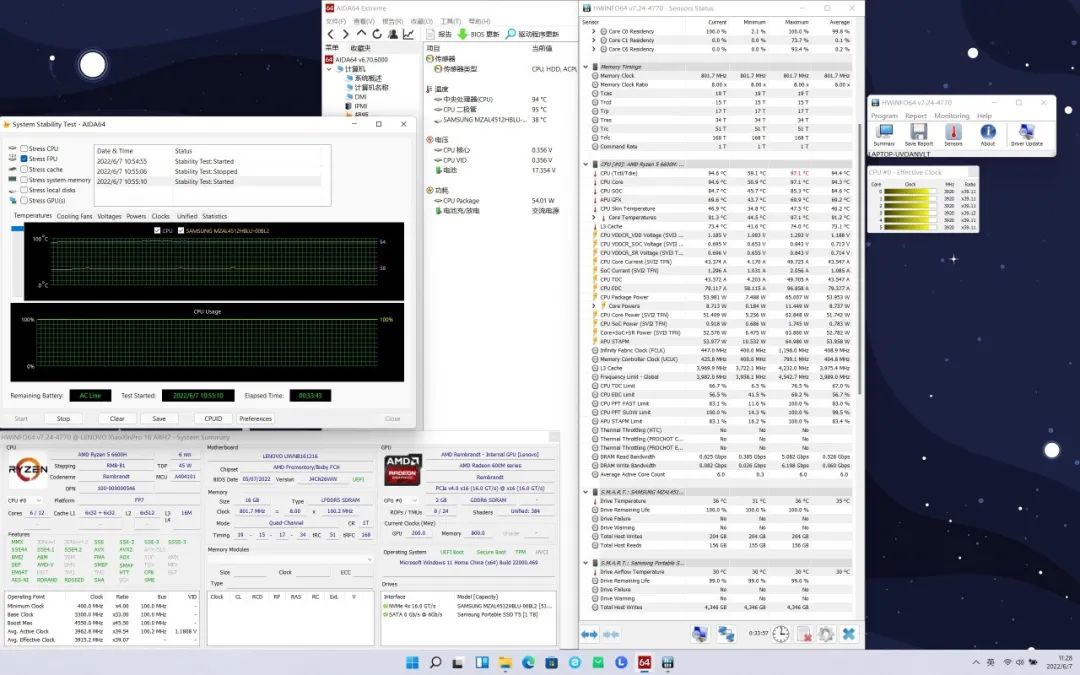The height and width of the screenshot is (675, 1080).
Task: Click the CPUID button in Stability Test
Action: (214, 418)
